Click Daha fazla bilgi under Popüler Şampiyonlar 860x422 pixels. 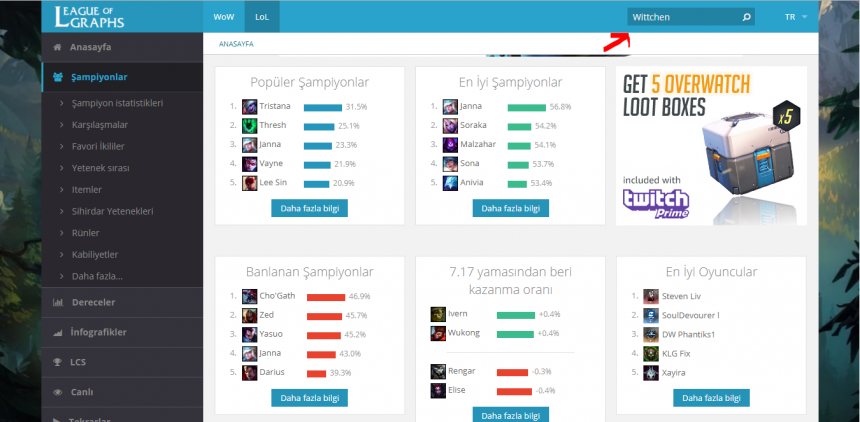(x=309, y=209)
